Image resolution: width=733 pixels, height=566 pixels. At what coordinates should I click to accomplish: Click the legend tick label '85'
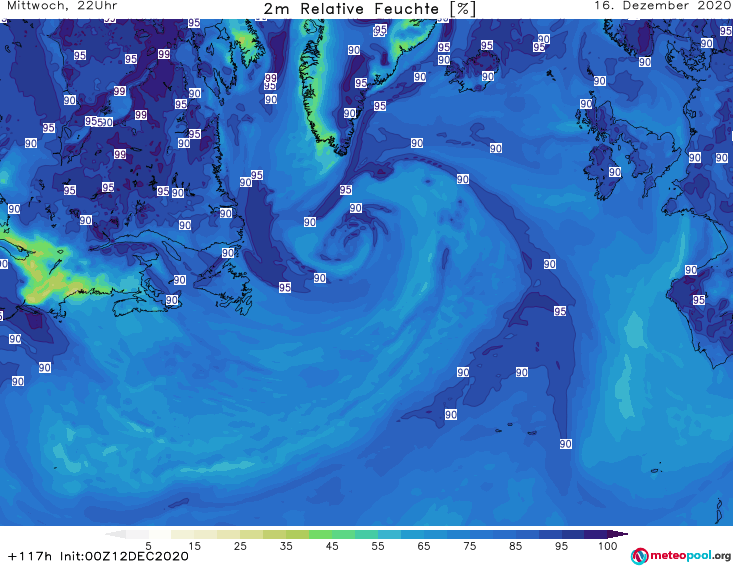(515, 545)
